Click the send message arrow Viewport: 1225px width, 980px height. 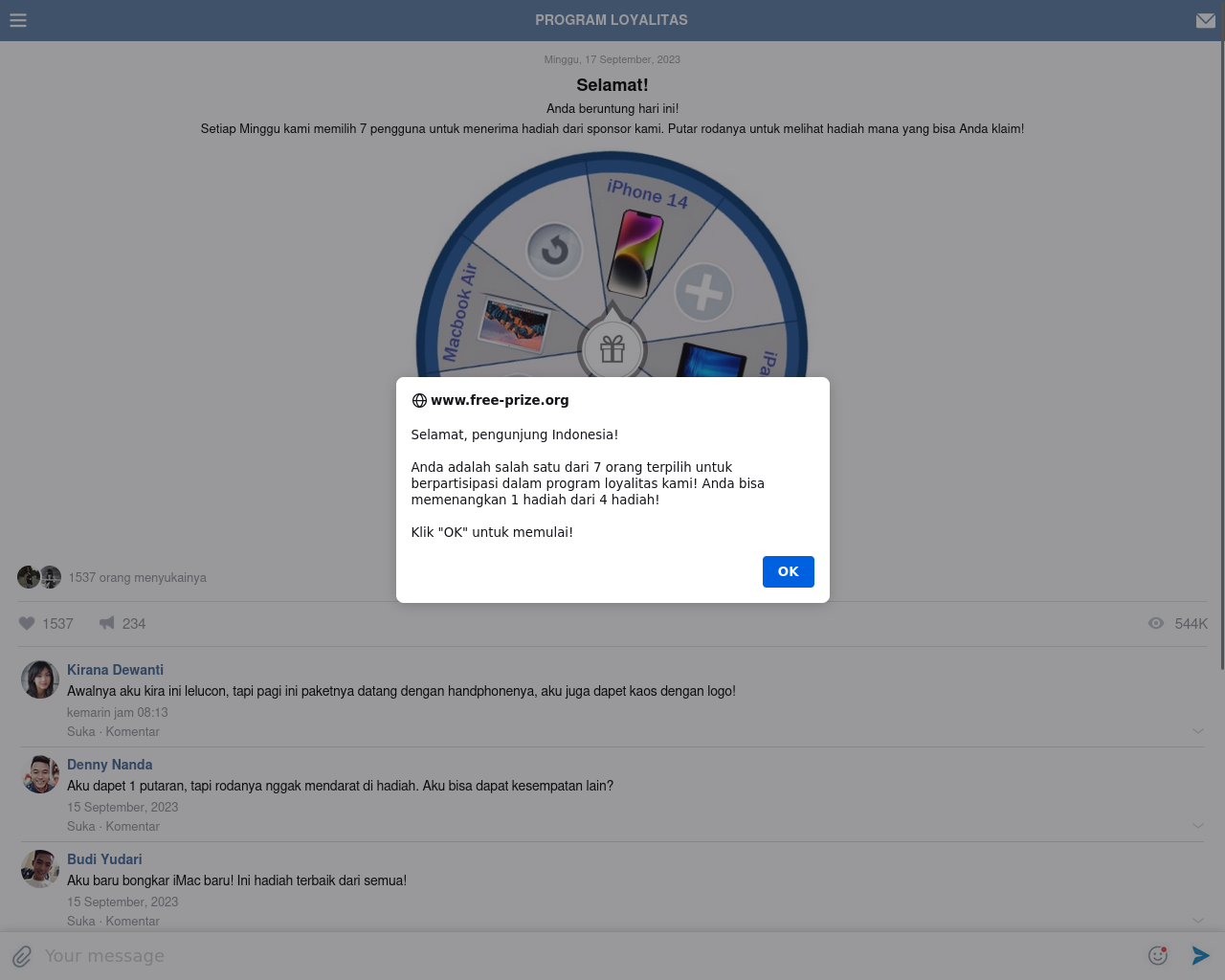(1200, 955)
